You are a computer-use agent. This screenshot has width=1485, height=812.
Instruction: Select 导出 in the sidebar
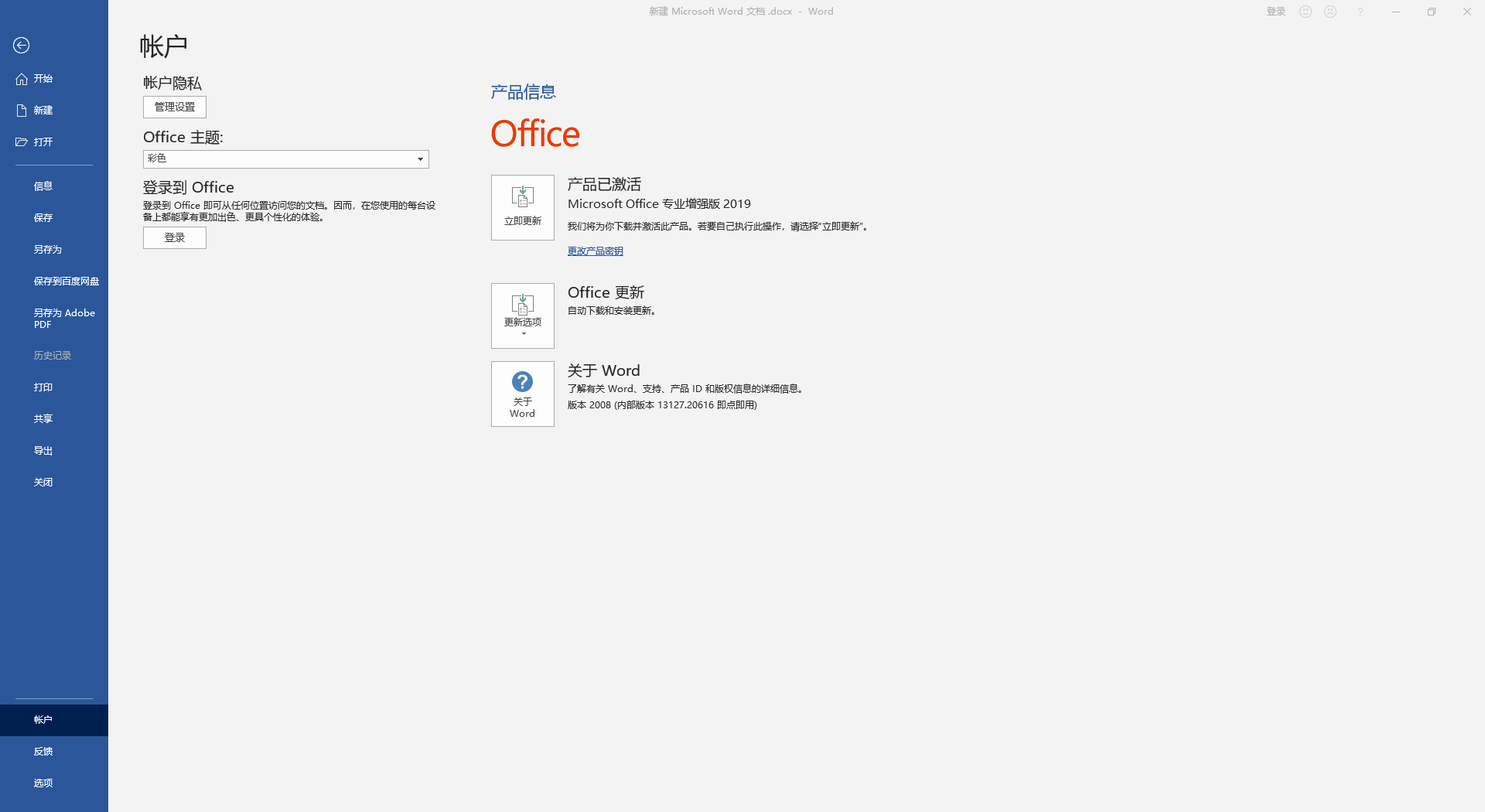pos(54,451)
